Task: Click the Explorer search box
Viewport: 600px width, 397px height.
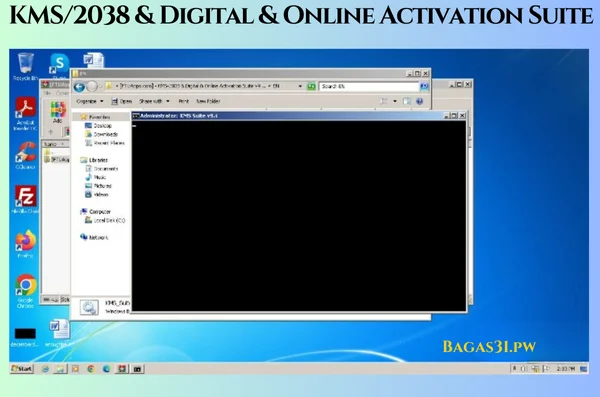Action: click(x=369, y=87)
